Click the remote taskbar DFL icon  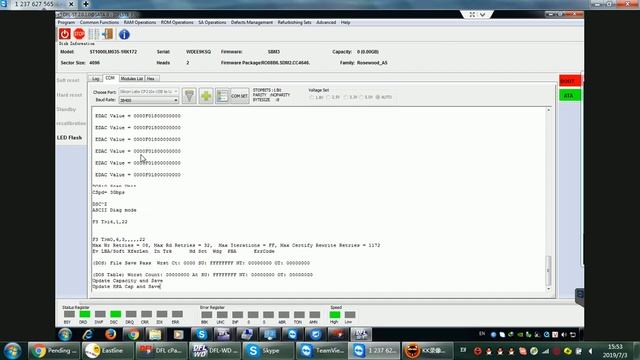361,334
